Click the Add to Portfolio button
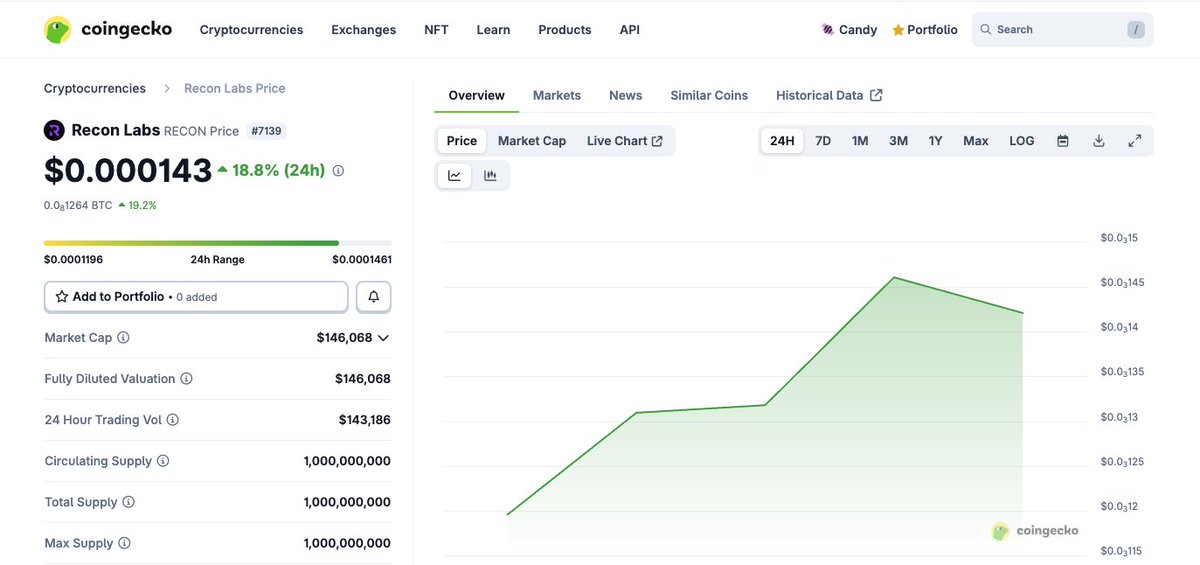Screen dimensions: 1200x565 tap(196, 297)
